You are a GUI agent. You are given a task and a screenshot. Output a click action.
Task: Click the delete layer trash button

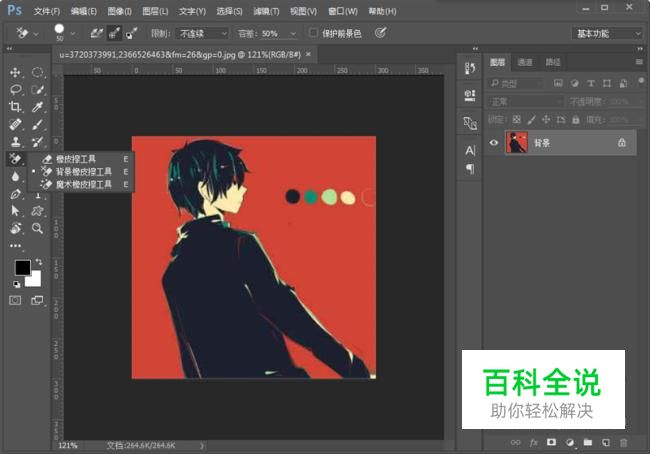point(623,442)
